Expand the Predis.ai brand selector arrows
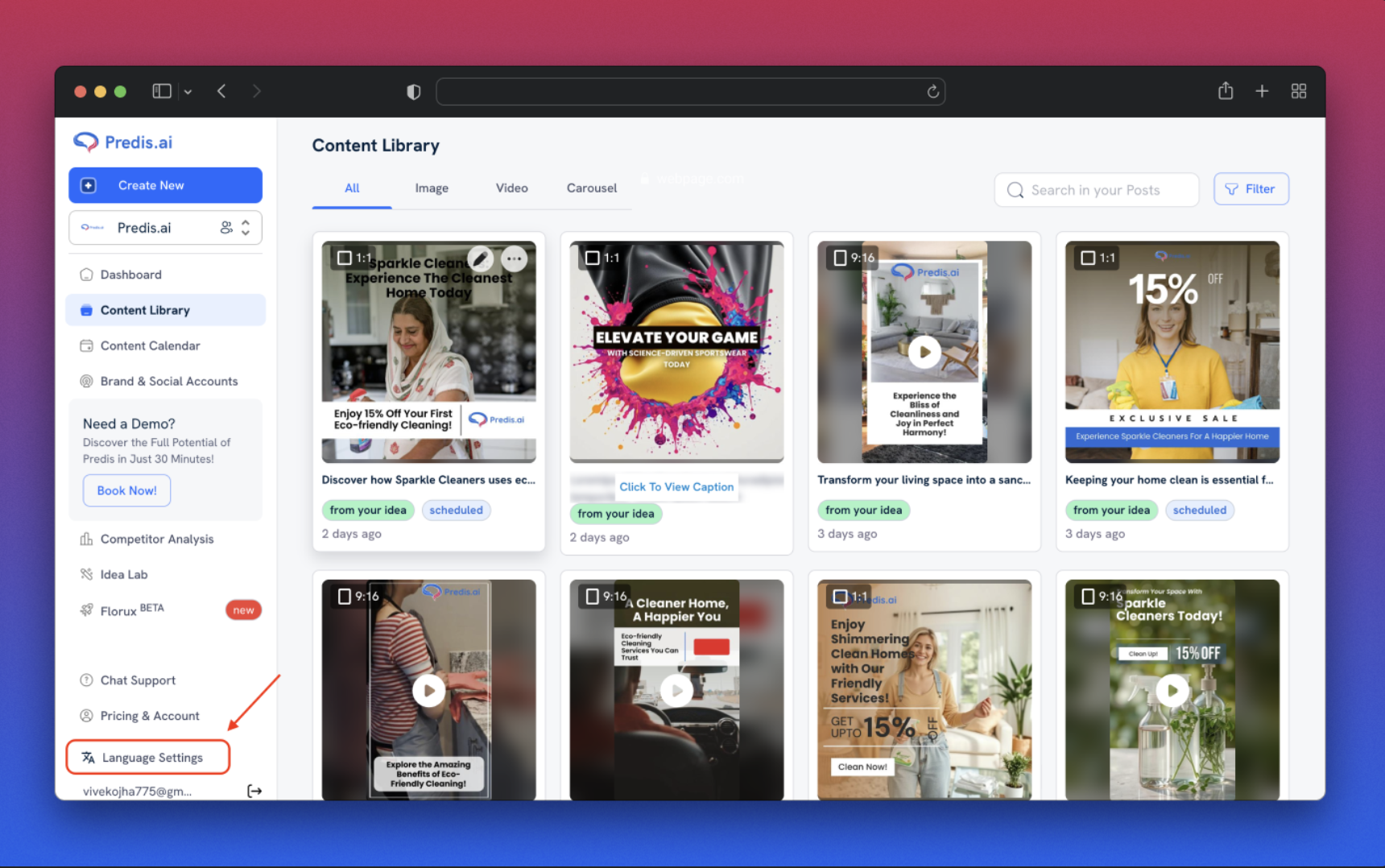Screen dimensions: 1385x868 pos(246,228)
